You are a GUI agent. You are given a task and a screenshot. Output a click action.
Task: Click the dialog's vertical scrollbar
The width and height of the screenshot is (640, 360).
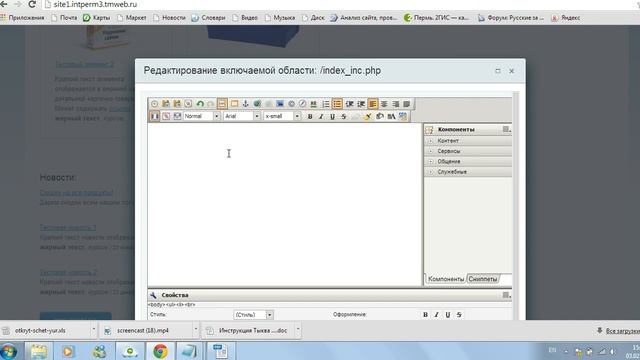(516, 206)
